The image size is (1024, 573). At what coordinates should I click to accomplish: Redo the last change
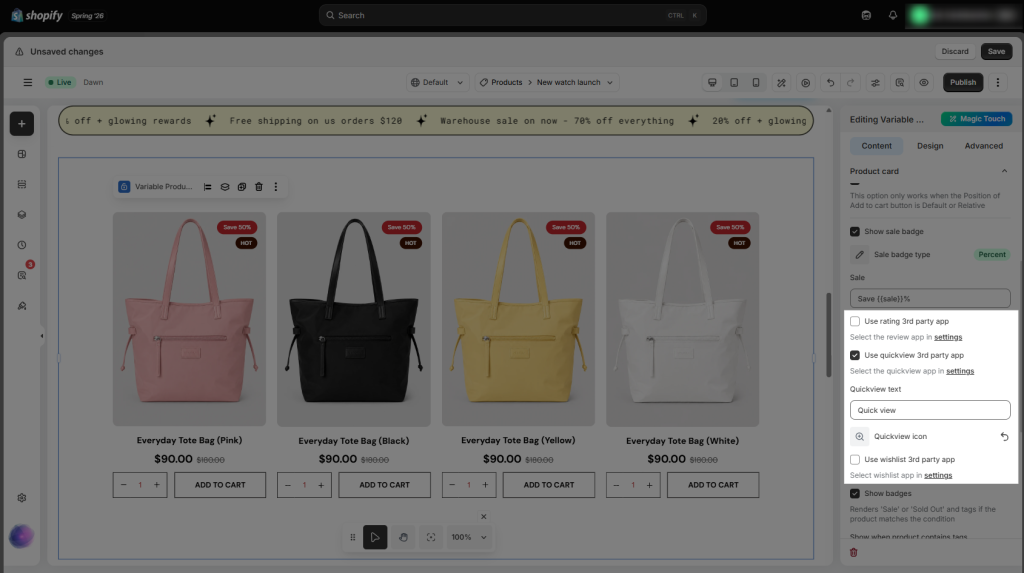(850, 82)
